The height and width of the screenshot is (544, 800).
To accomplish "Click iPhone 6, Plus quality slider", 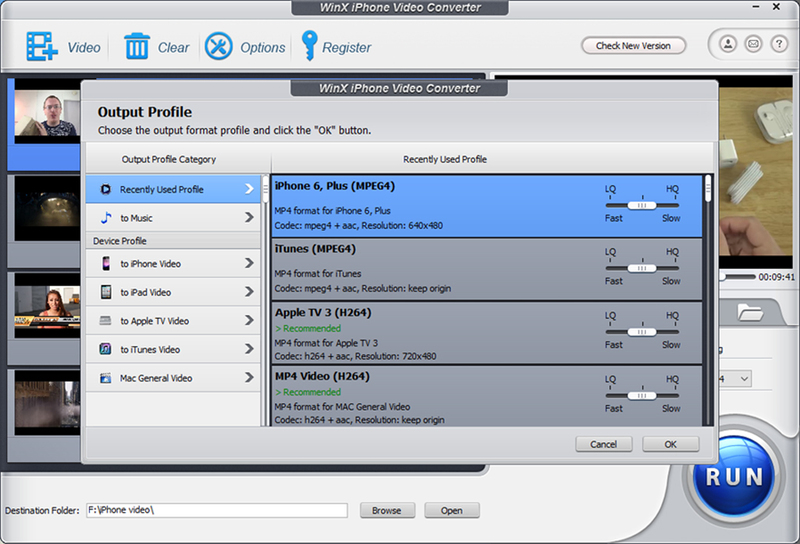I will (x=642, y=205).
